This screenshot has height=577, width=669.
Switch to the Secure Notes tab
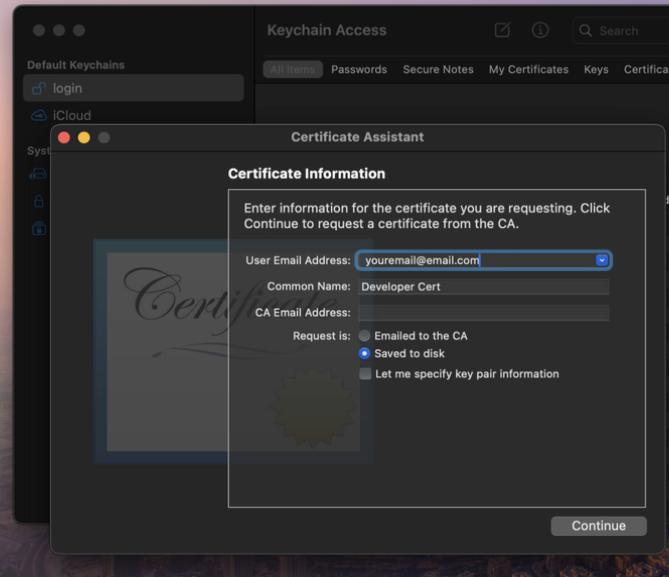438,69
